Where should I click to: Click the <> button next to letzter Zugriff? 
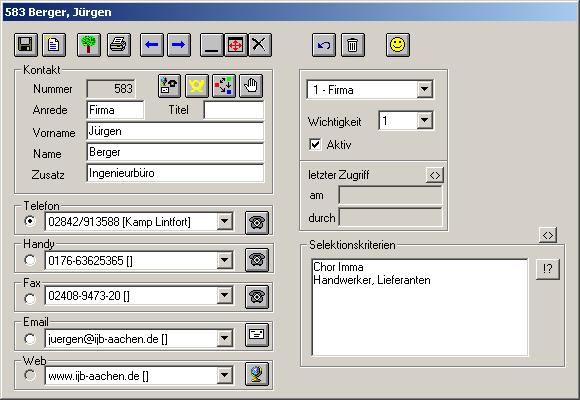435,175
